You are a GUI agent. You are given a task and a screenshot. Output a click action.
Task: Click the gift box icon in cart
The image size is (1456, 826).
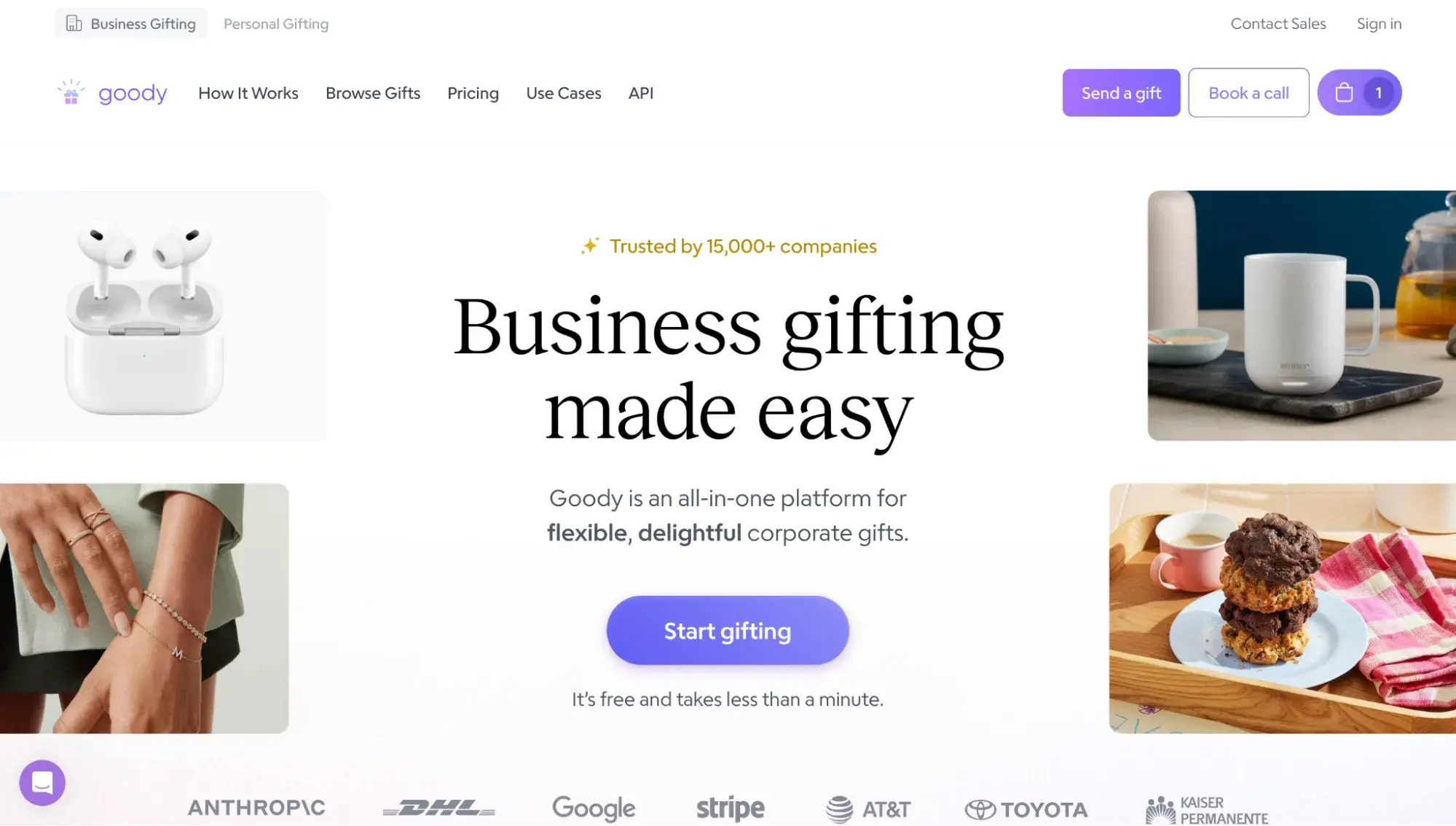(1345, 92)
